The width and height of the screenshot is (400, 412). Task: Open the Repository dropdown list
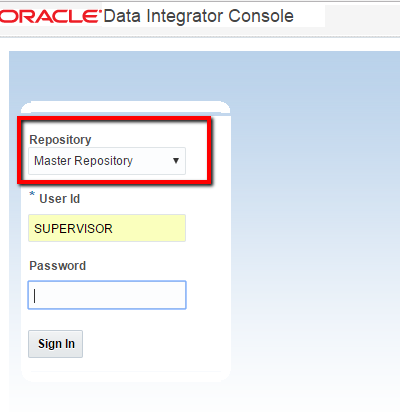coord(107,161)
